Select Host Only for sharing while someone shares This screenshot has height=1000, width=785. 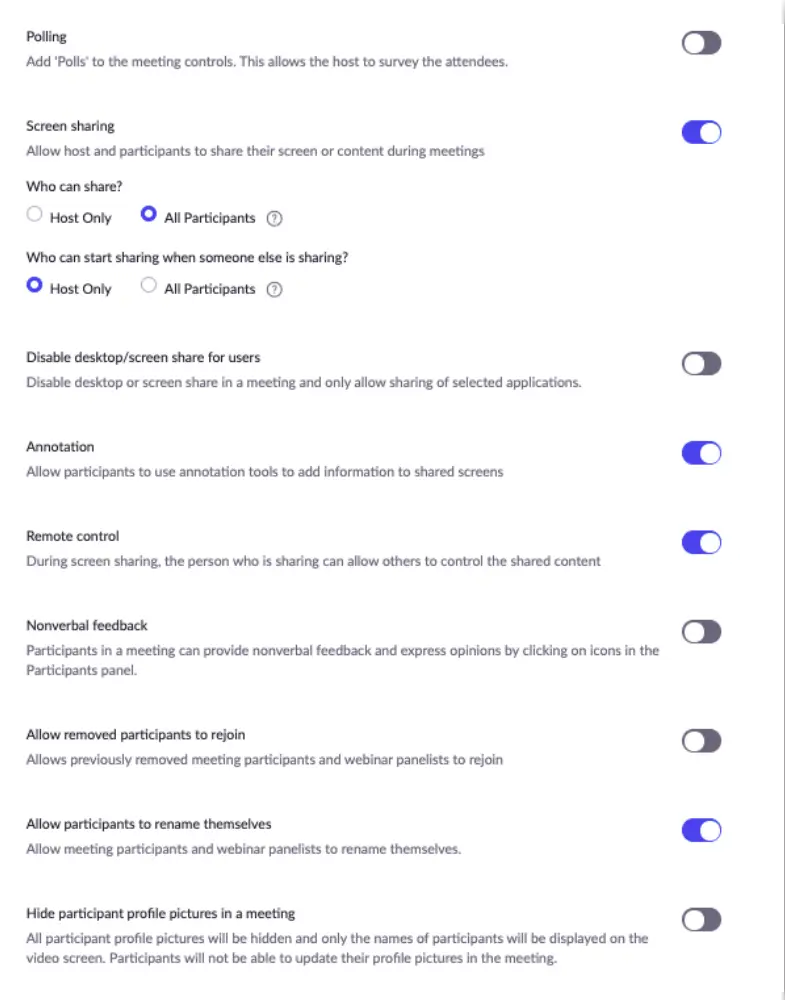34,284
